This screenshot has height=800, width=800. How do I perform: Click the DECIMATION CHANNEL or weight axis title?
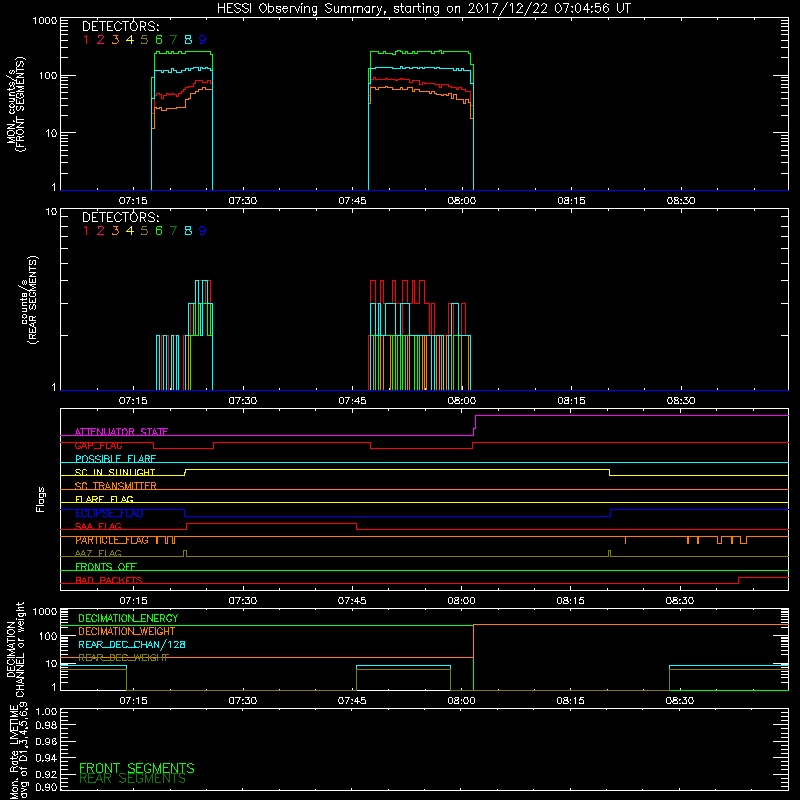(15, 650)
